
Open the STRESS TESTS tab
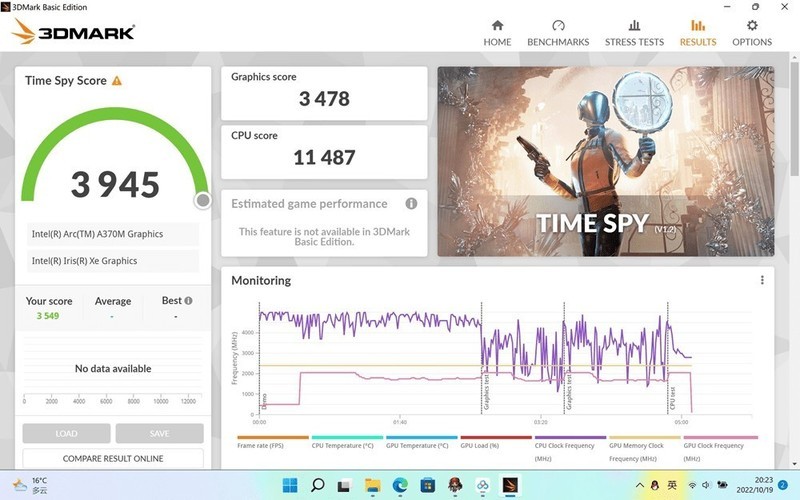[634, 33]
